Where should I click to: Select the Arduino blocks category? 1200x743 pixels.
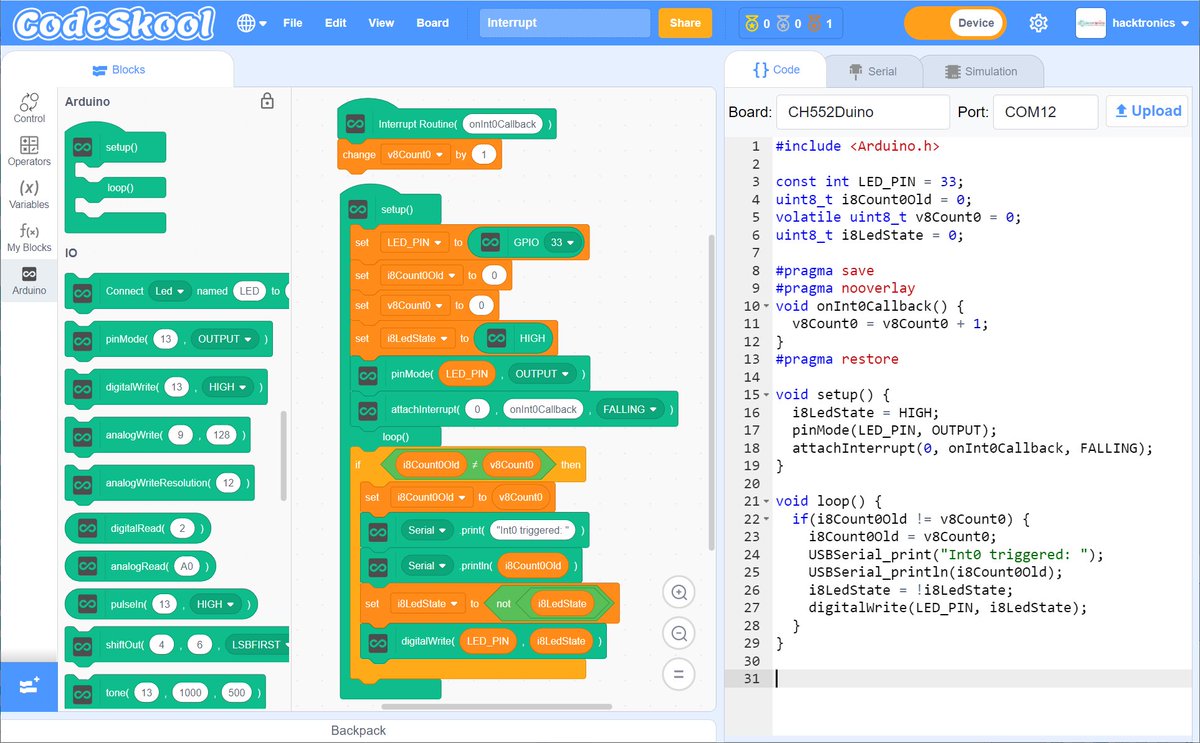pyautogui.click(x=29, y=280)
